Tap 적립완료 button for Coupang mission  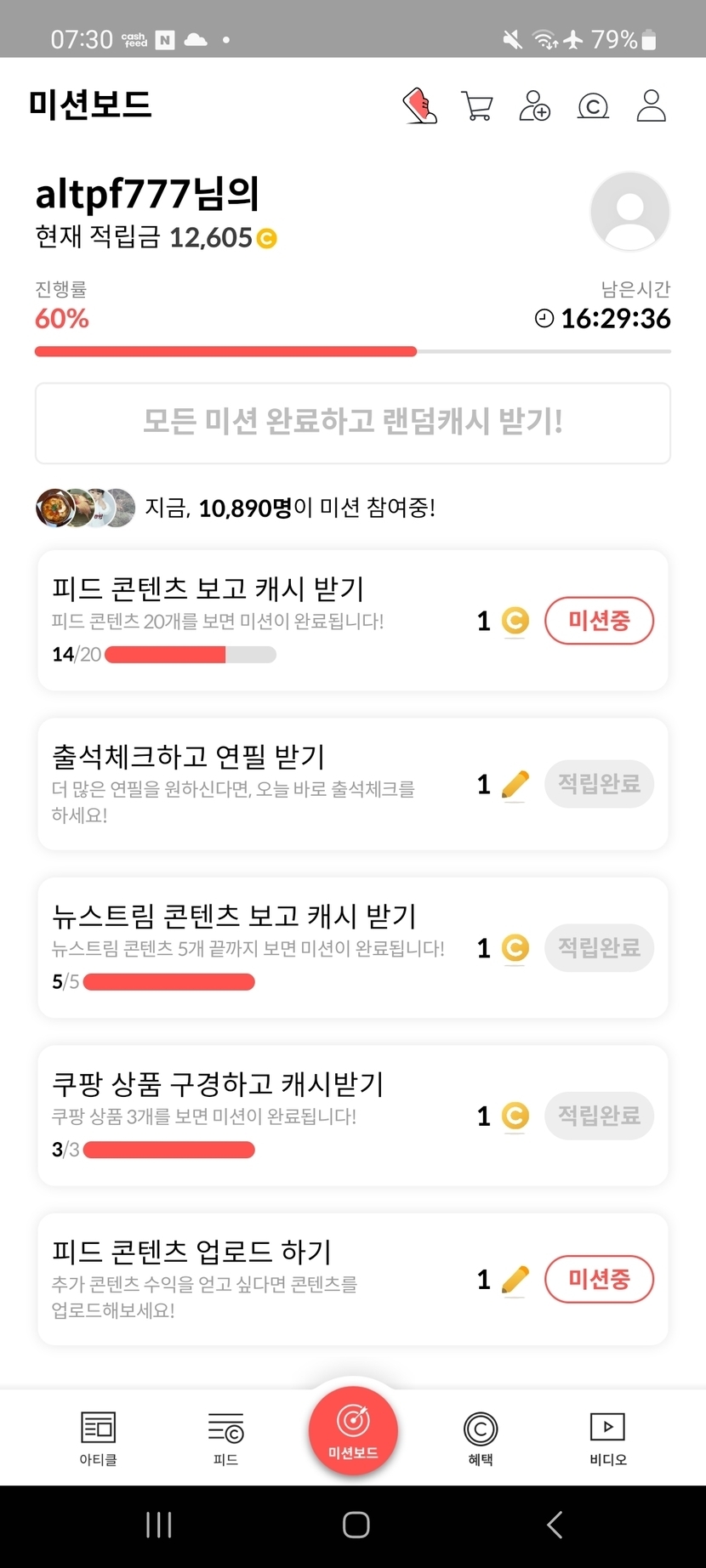pos(599,1116)
